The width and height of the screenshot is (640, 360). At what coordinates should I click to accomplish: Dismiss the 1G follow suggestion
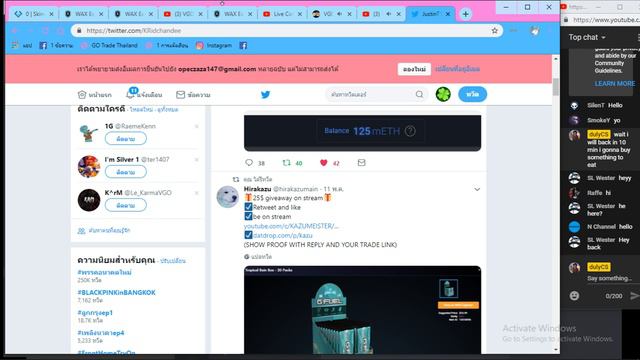pyautogui.click(x=197, y=127)
